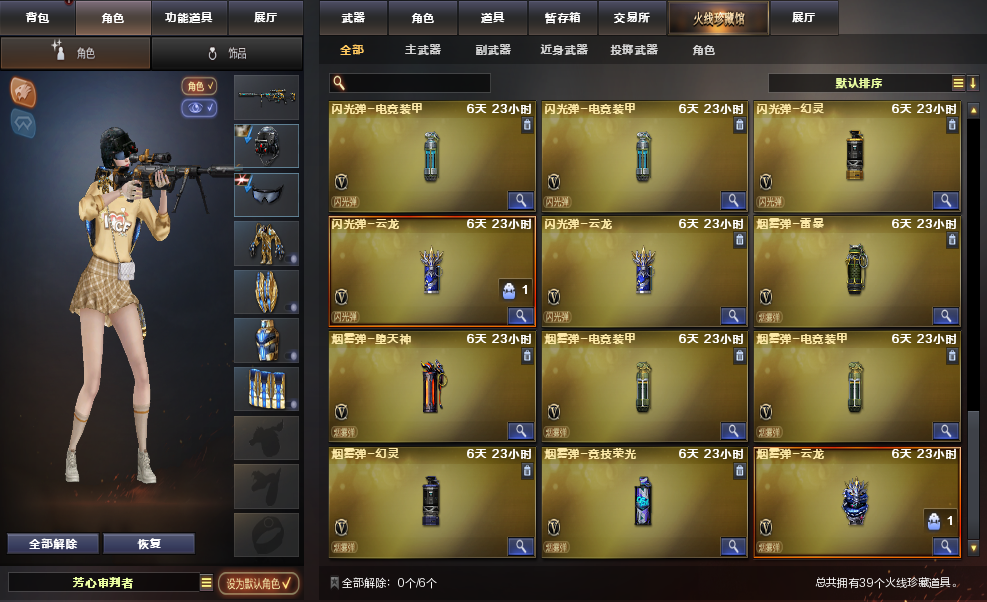Screen dimensions: 987x602
Task: Open the list menu icon beside 默认排序
Action: [x=958, y=83]
